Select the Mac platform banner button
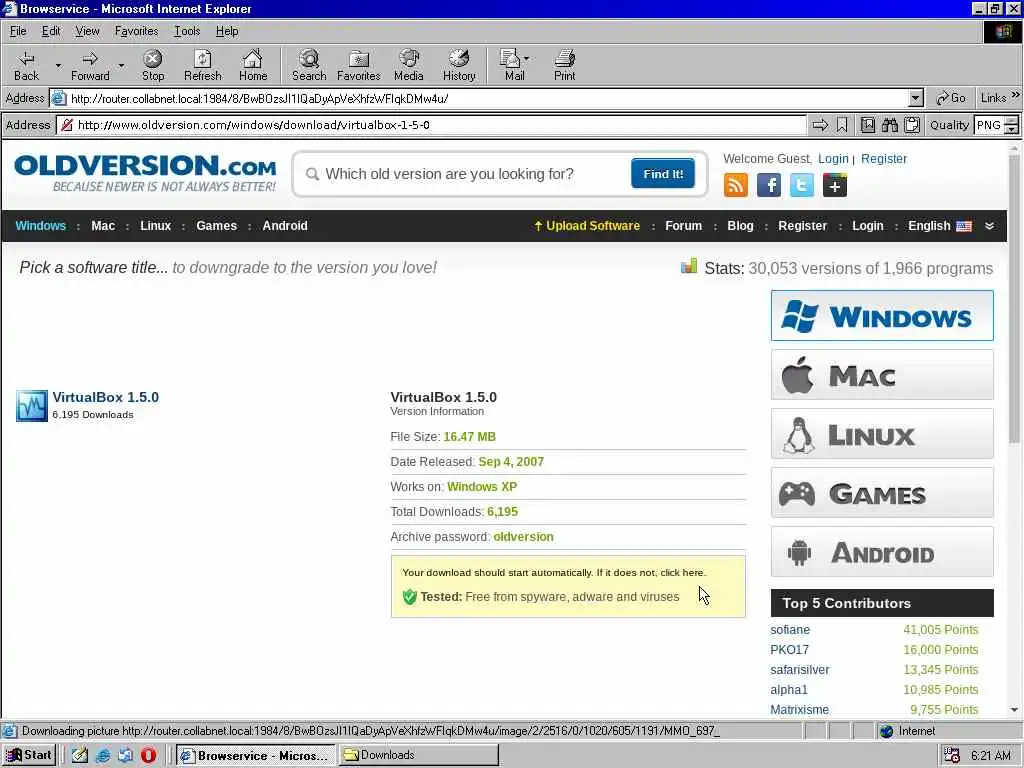Screen dimensions: 1024x768 coord(882,375)
